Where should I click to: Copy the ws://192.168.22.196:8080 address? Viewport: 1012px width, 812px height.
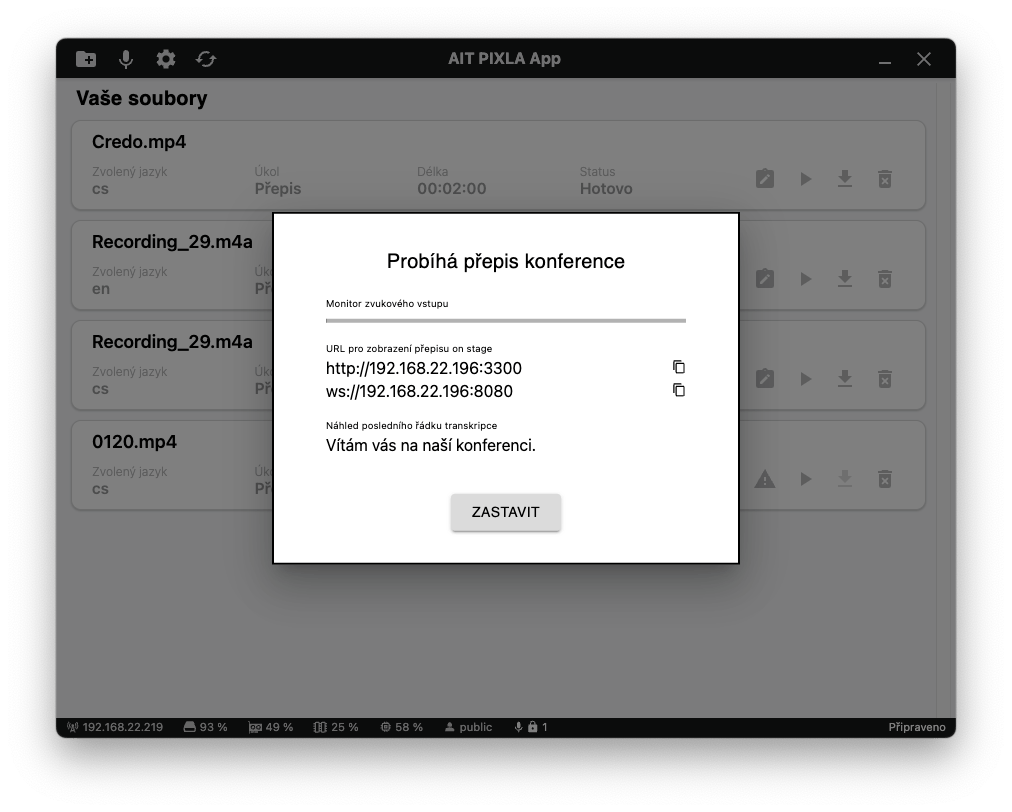tap(679, 390)
